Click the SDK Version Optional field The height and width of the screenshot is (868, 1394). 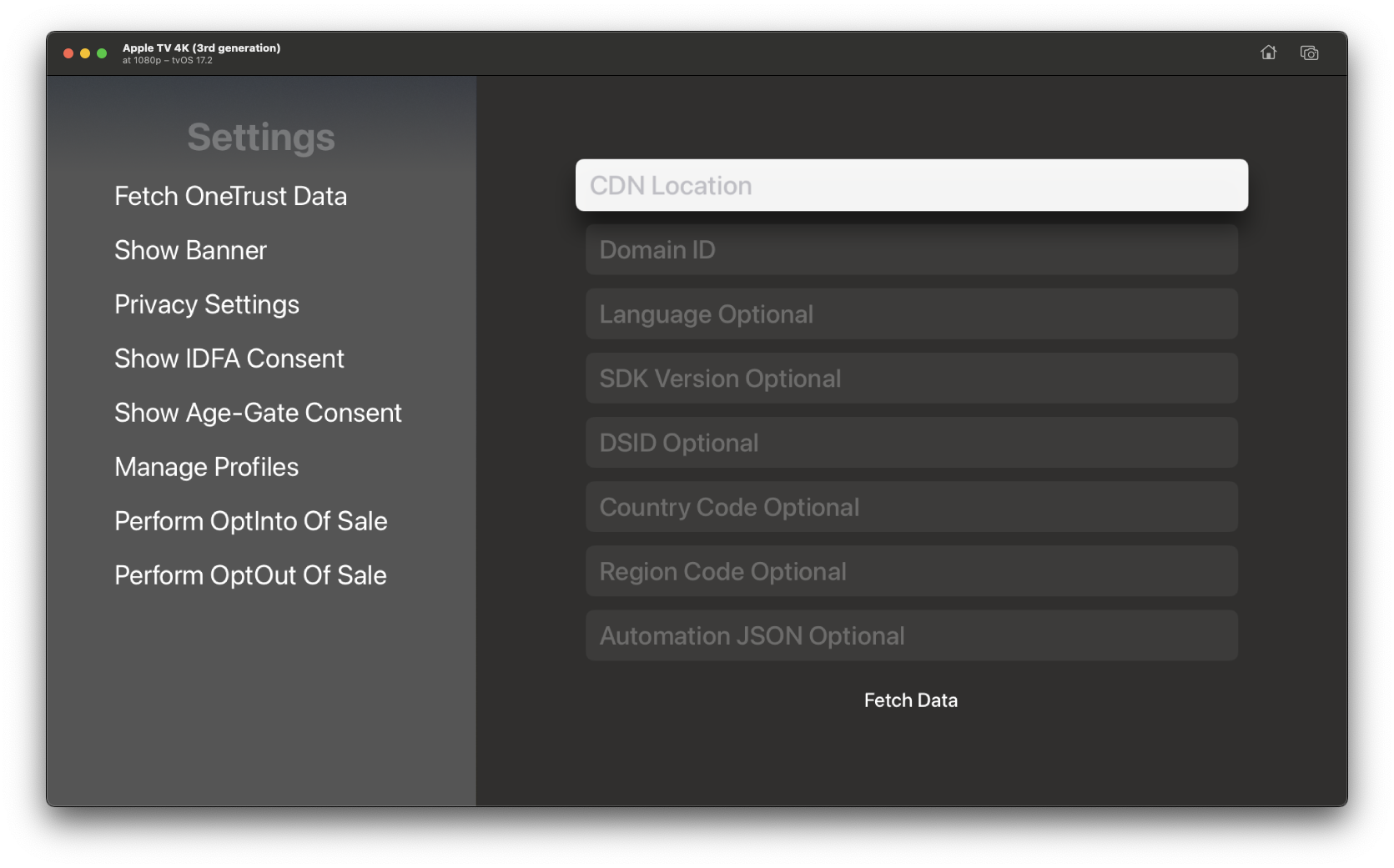[x=912, y=378]
